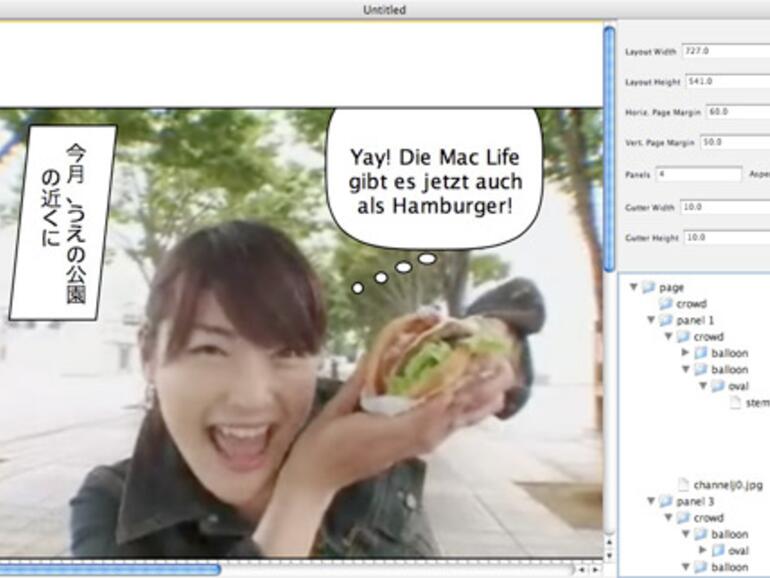Select the oval folder under panel 1
Viewport: 770px width, 578px height.
click(718, 386)
